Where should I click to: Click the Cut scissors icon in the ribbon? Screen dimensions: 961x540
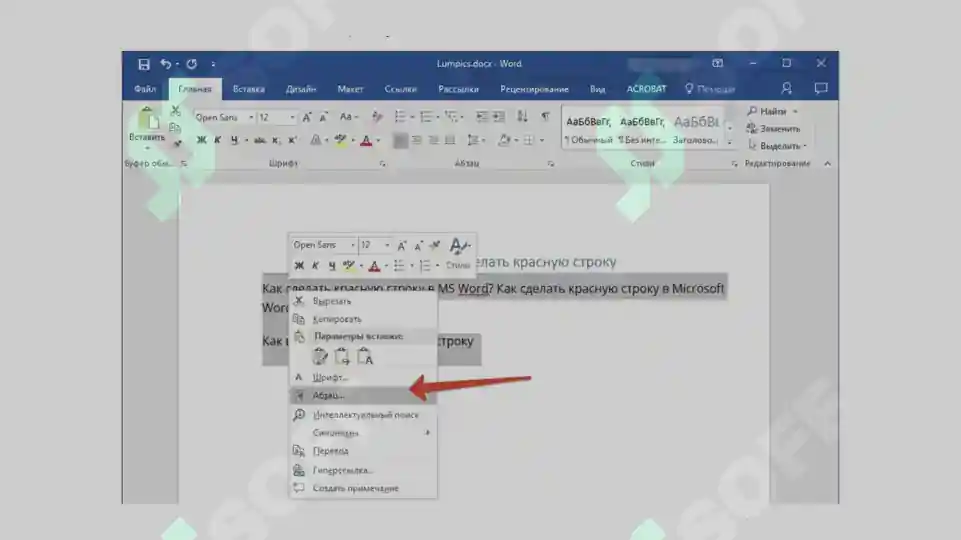(176, 111)
